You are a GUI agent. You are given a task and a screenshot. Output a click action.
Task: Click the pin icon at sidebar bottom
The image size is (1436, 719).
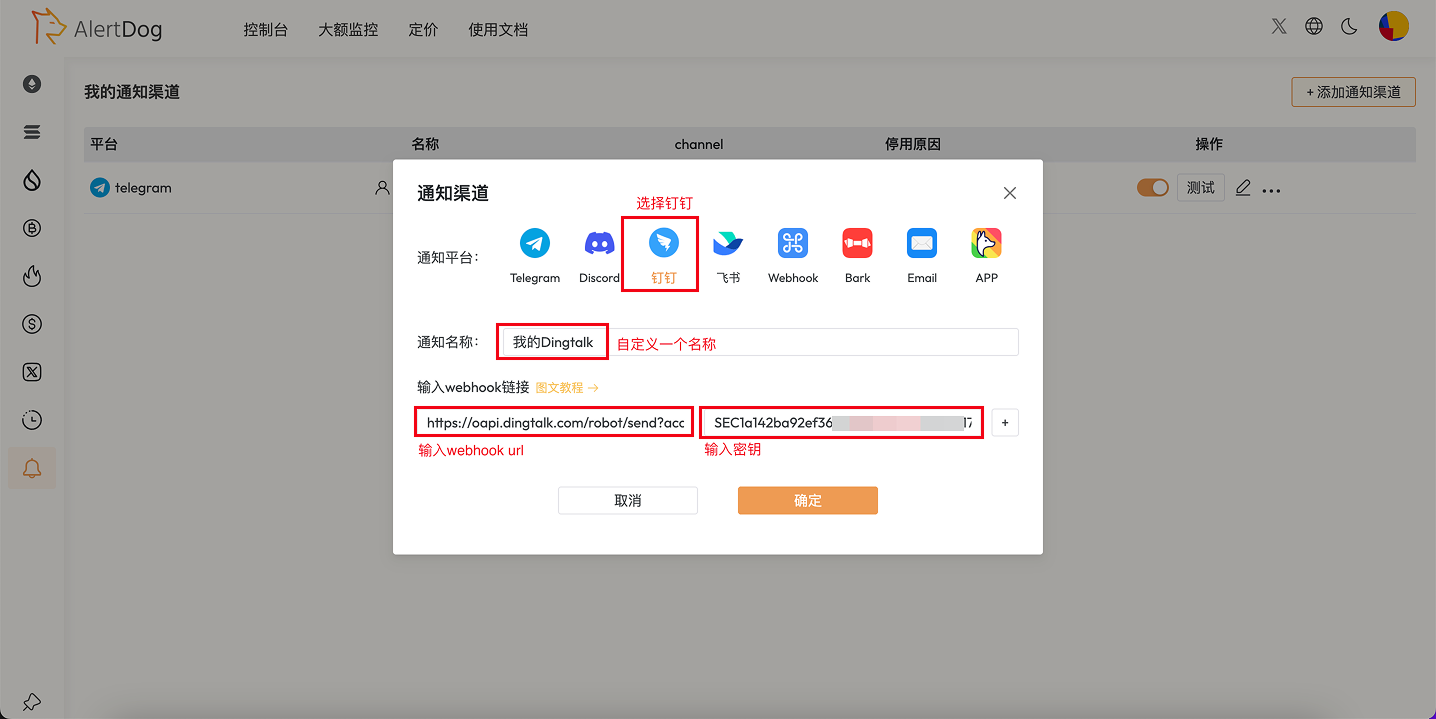[32, 702]
